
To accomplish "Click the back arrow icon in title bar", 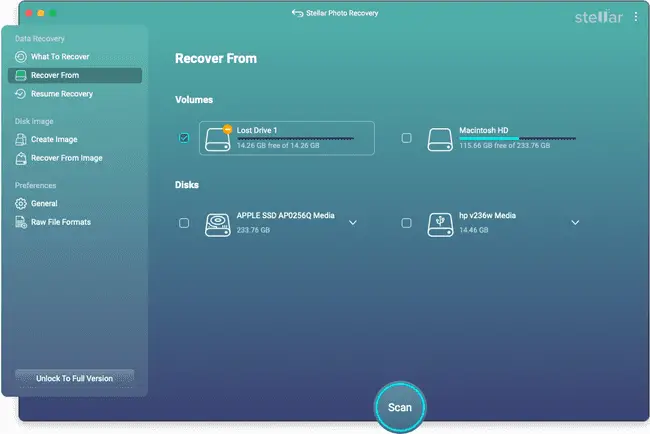I will (297, 13).
